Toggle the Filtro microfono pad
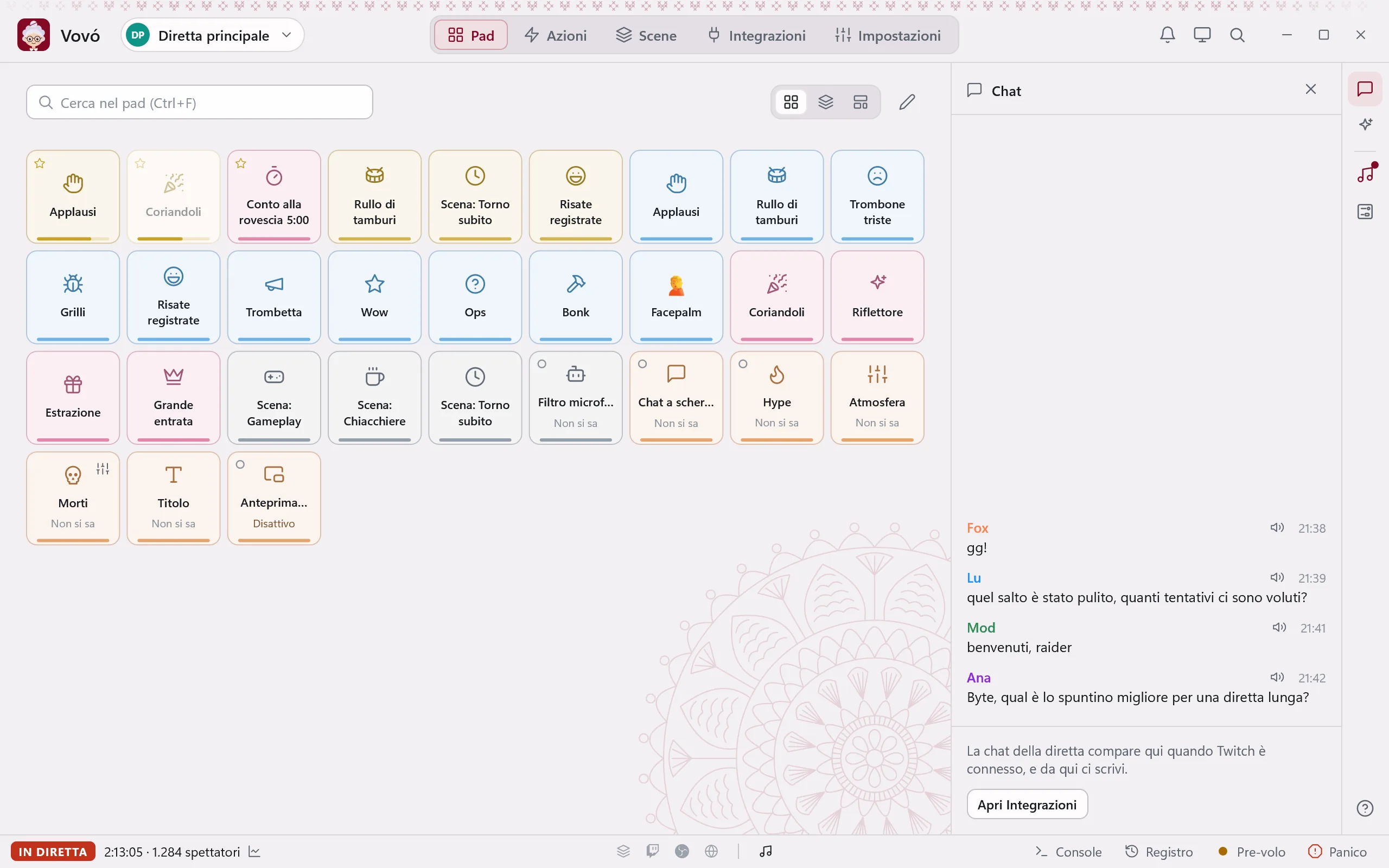Screen dimensions: 1389x868 click(576, 398)
